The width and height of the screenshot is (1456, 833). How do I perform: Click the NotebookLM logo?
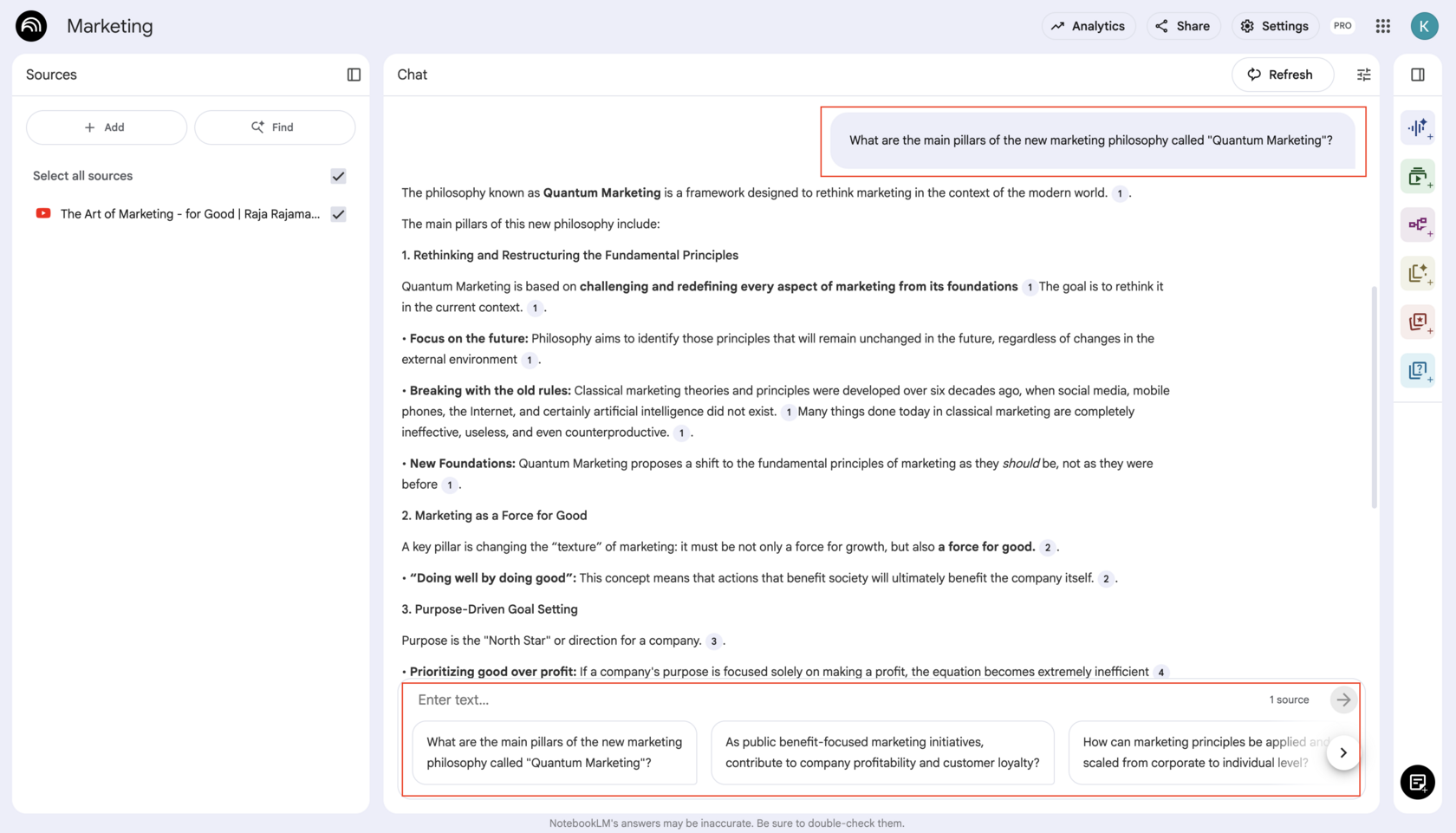coord(31,26)
